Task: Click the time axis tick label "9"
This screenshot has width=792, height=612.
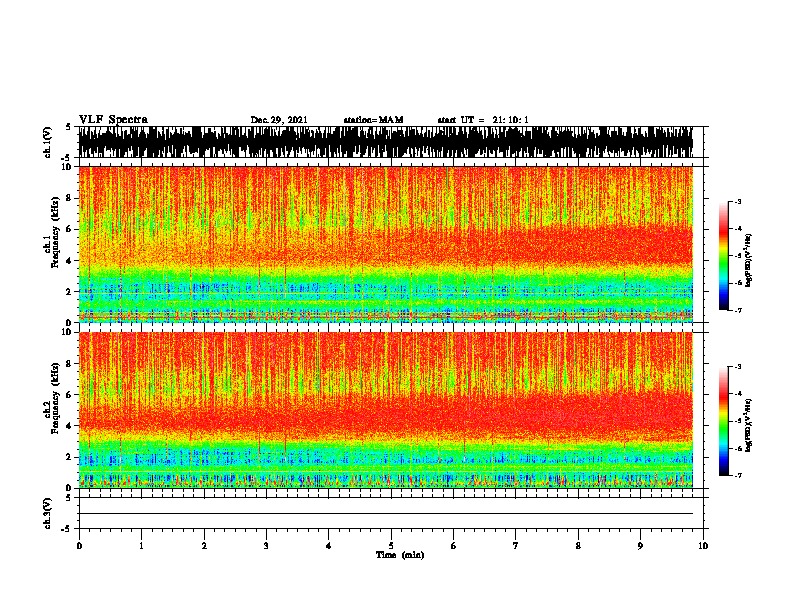Action: (x=640, y=546)
